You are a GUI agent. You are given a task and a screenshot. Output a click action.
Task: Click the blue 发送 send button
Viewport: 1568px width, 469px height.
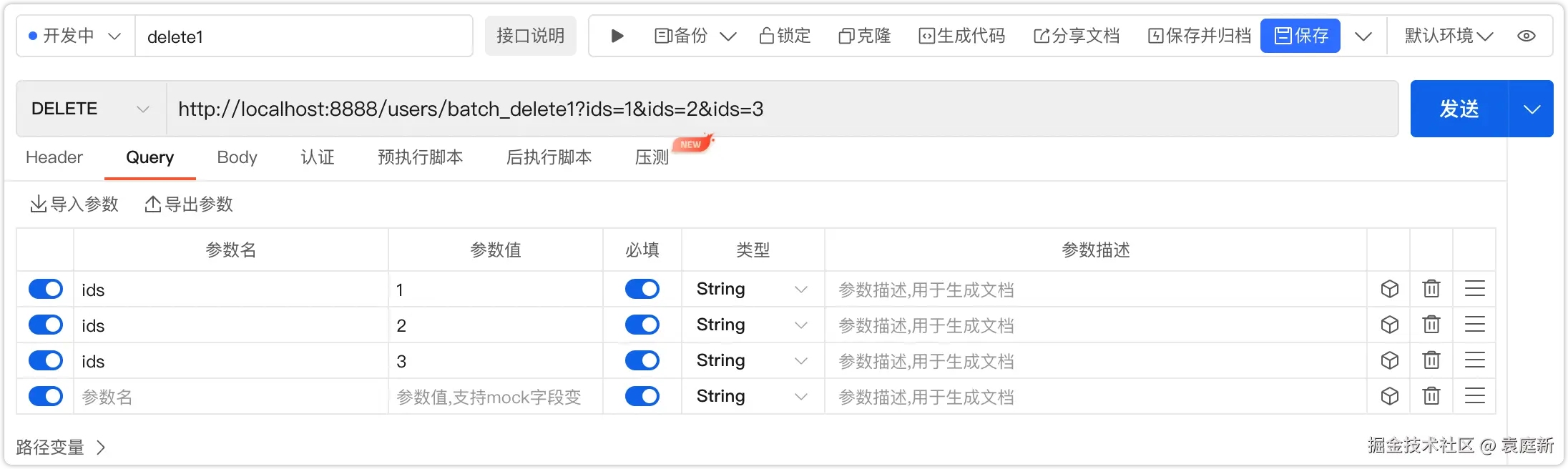click(x=1459, y=109)
